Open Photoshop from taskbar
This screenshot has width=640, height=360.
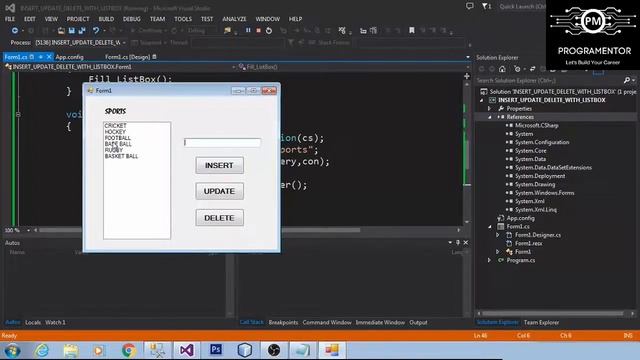(x=216, y=351)
